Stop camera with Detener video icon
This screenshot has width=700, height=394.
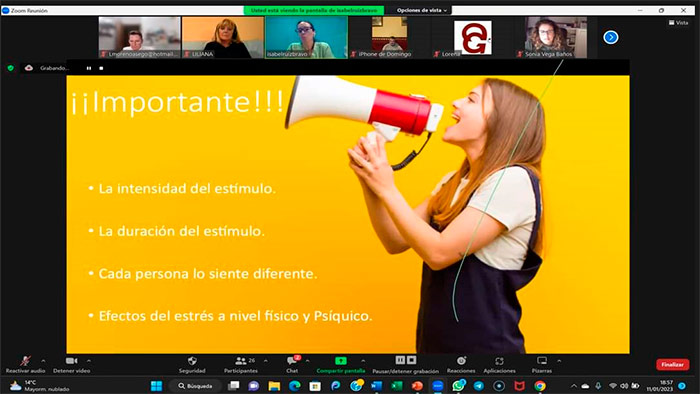click(71, 361)
